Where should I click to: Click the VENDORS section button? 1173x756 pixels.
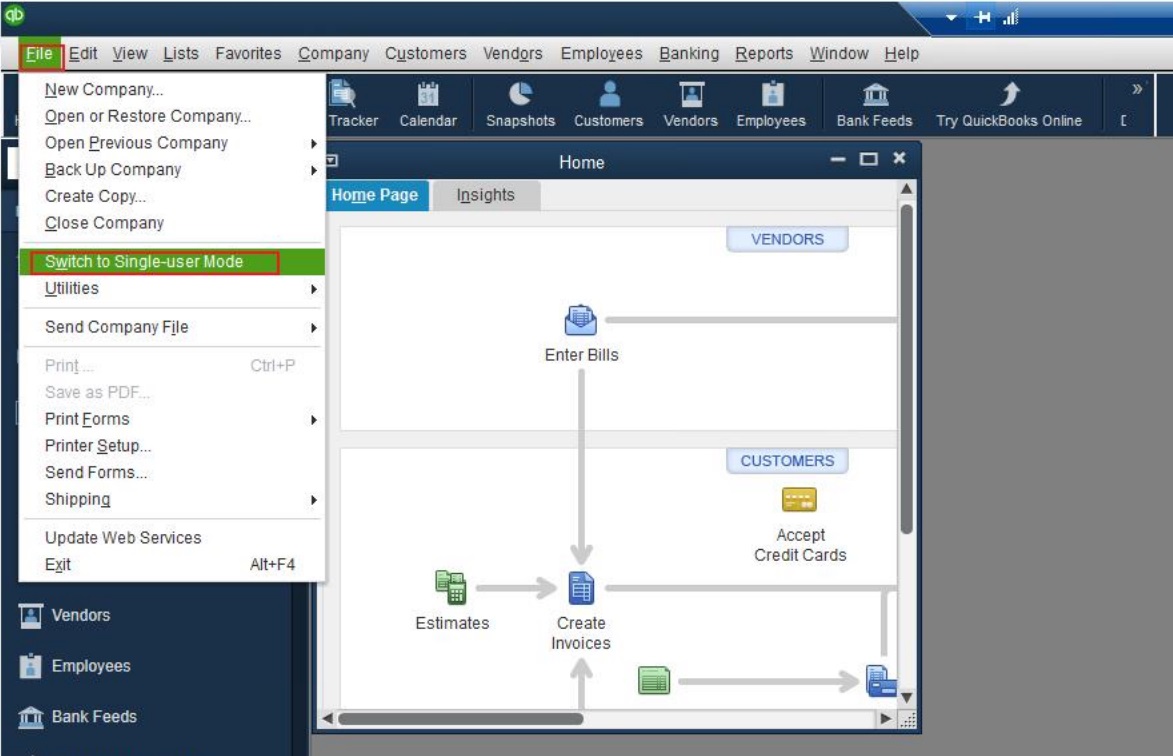coord(787,239)
